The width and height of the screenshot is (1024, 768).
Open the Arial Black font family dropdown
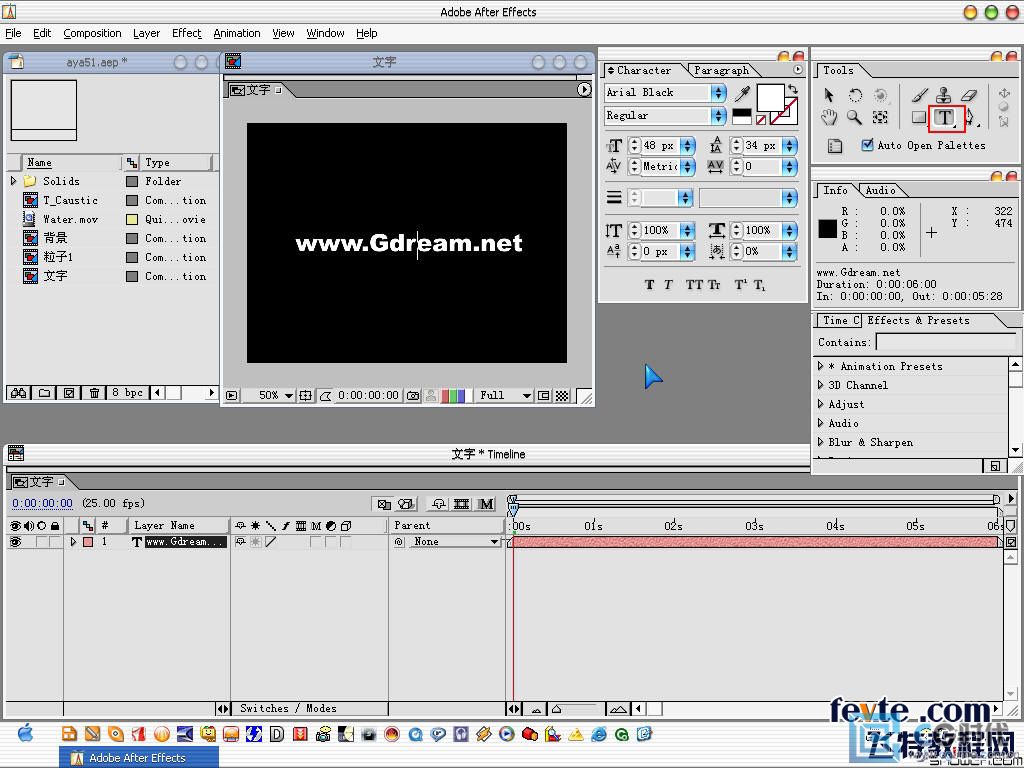click(x=718, y=93)
